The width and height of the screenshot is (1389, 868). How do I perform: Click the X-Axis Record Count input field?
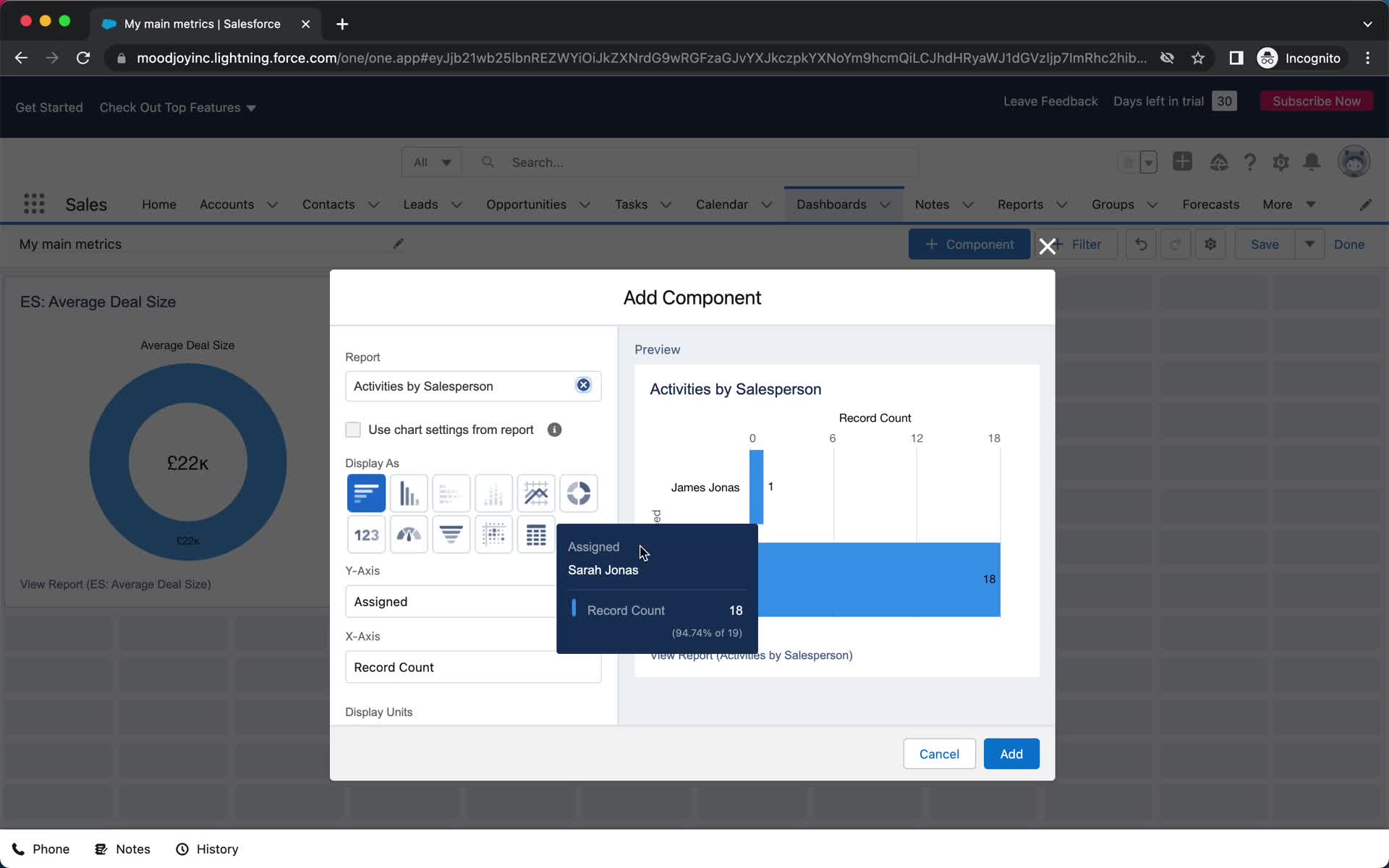tap(473, 667)
